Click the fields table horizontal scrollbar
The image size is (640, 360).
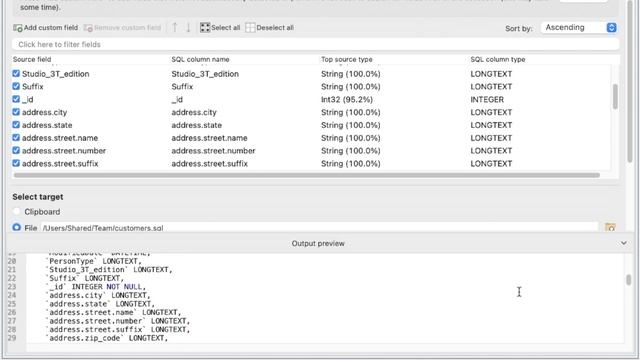click(307, 175)
